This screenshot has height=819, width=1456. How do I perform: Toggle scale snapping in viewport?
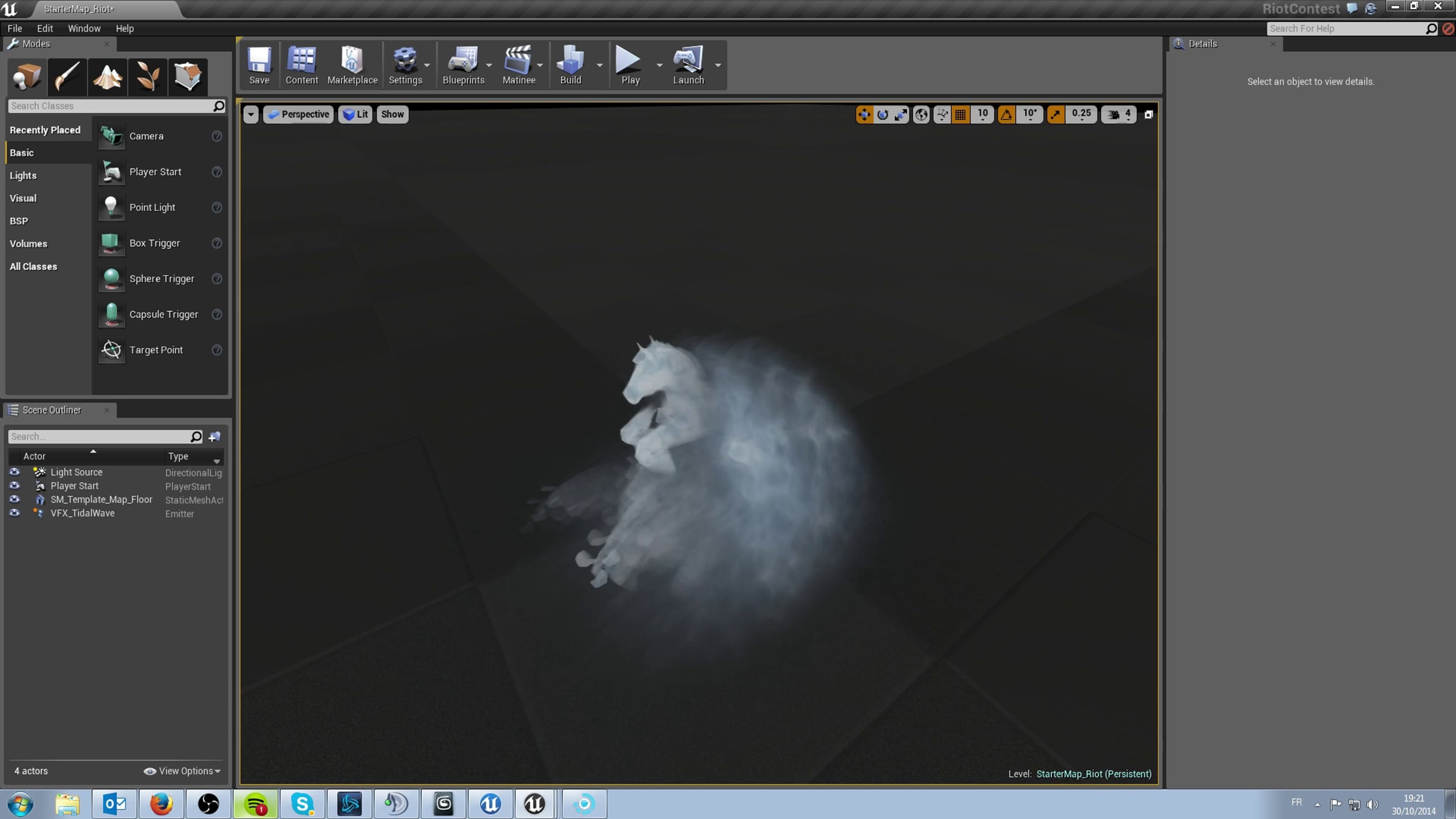(x=1056, y=114)
